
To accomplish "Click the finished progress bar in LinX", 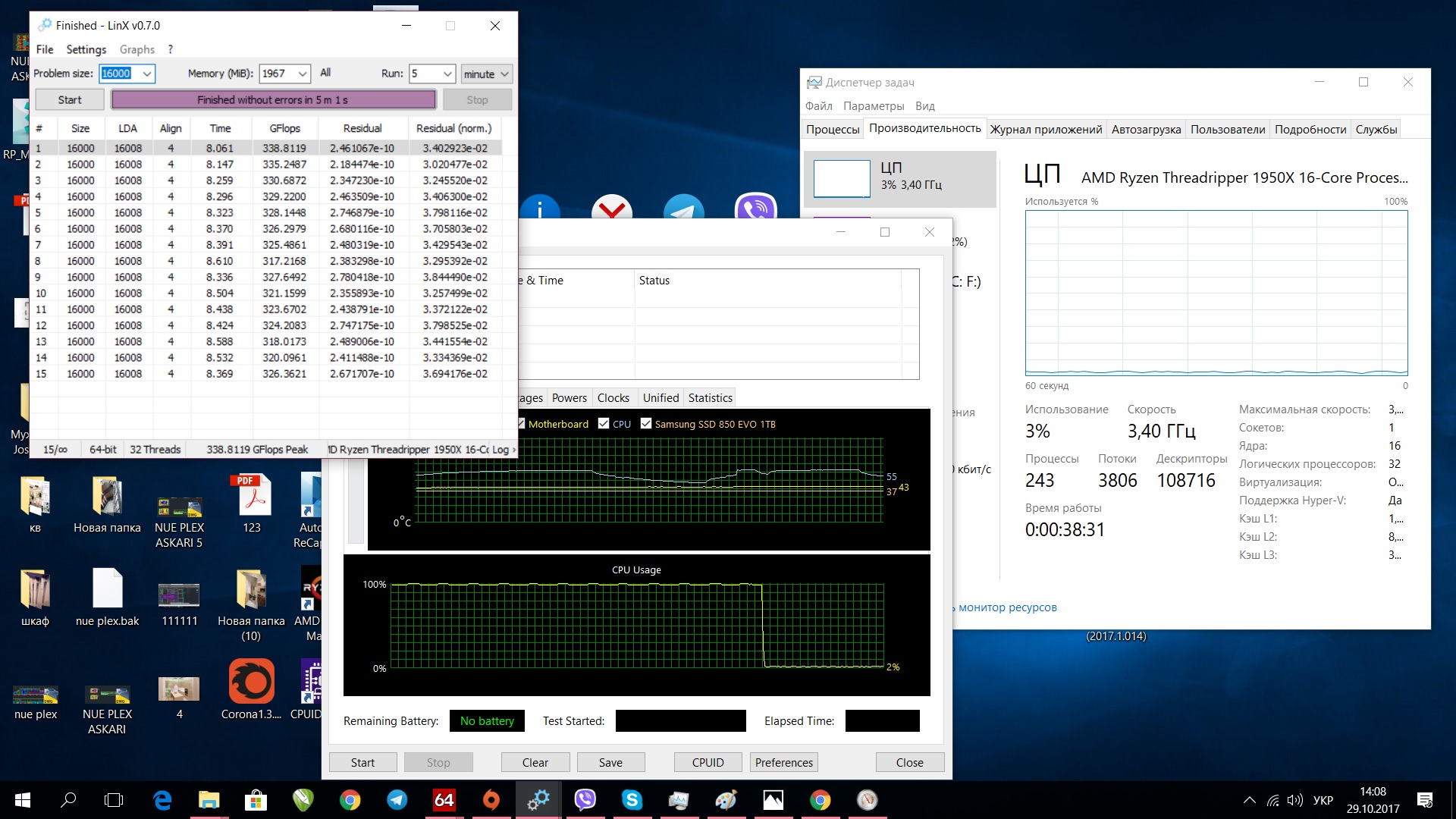I will 273,99.
